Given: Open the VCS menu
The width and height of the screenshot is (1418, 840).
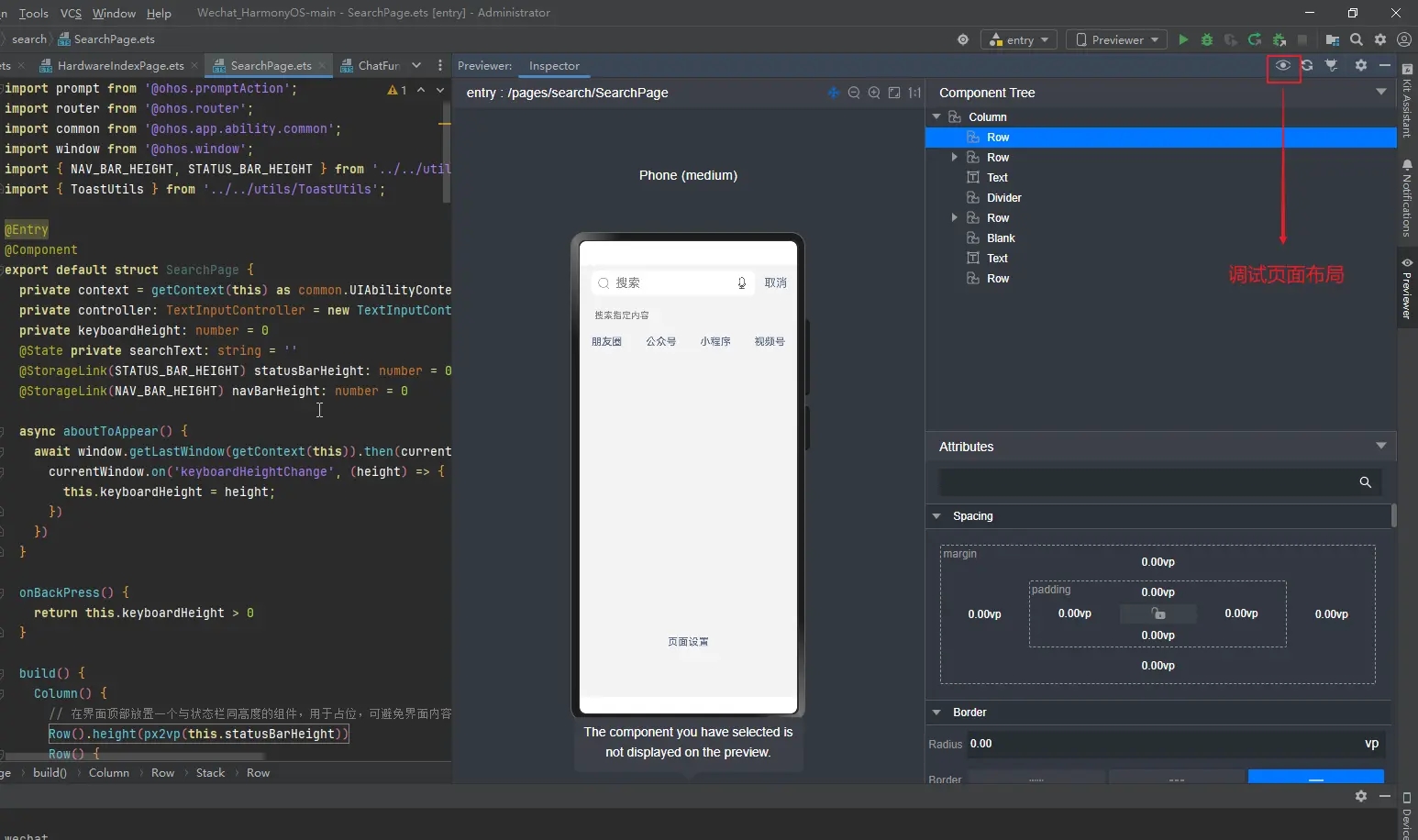Looking at the screenshot, I should (71, 13).
